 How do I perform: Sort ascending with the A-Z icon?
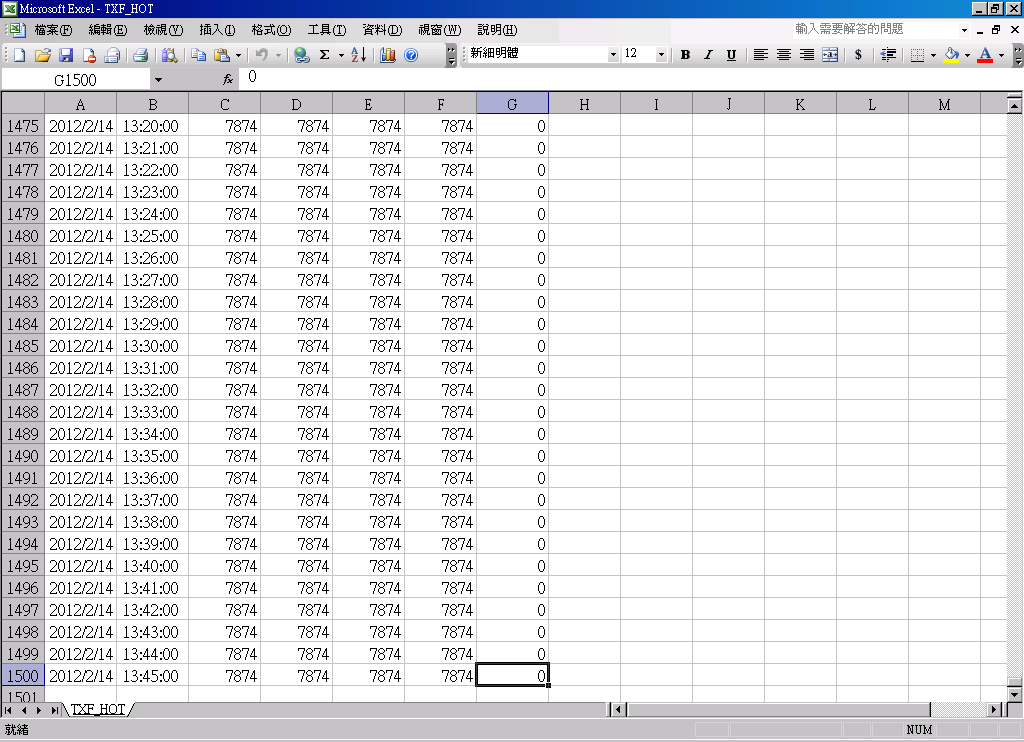point(359,56)
